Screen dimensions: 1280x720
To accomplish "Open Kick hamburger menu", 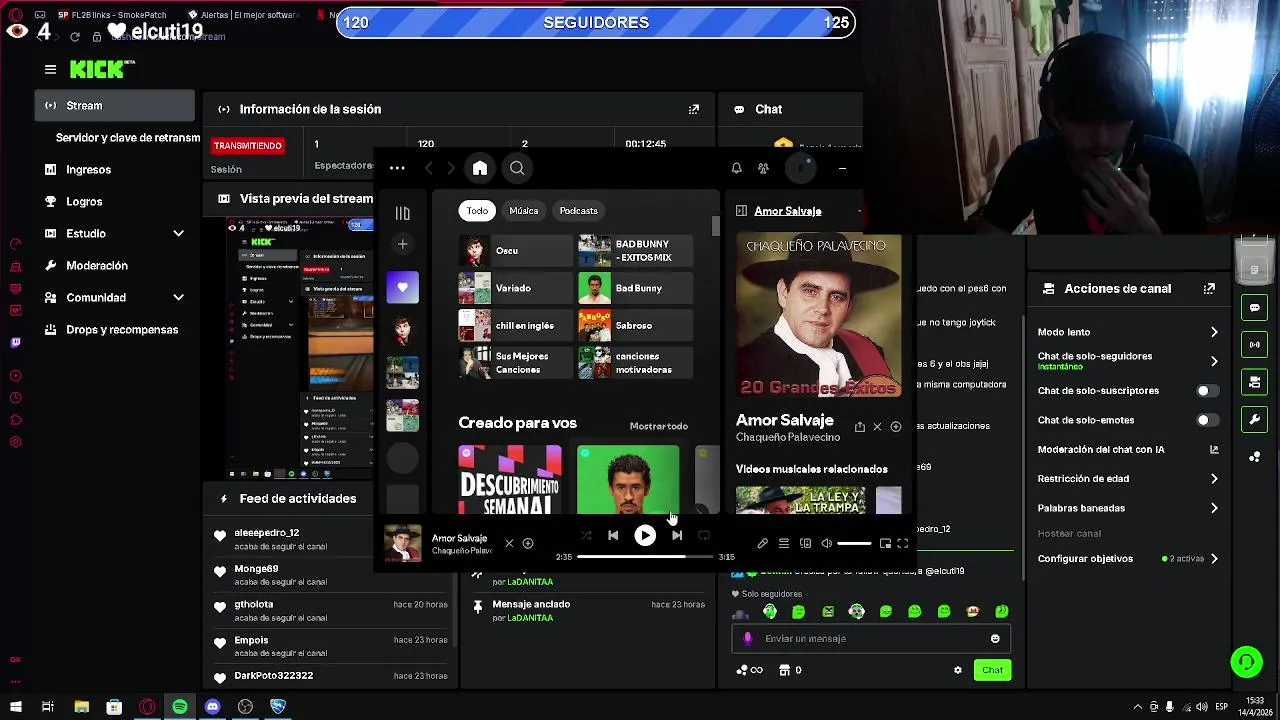I will 50,69.
